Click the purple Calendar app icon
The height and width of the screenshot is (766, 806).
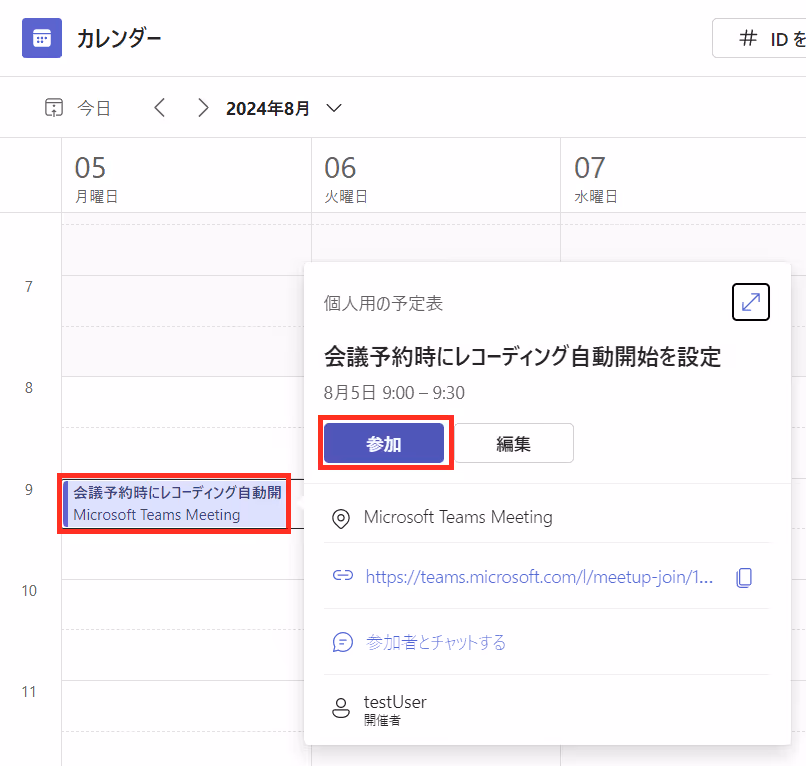pyautogui.click(x=42, y=38)
